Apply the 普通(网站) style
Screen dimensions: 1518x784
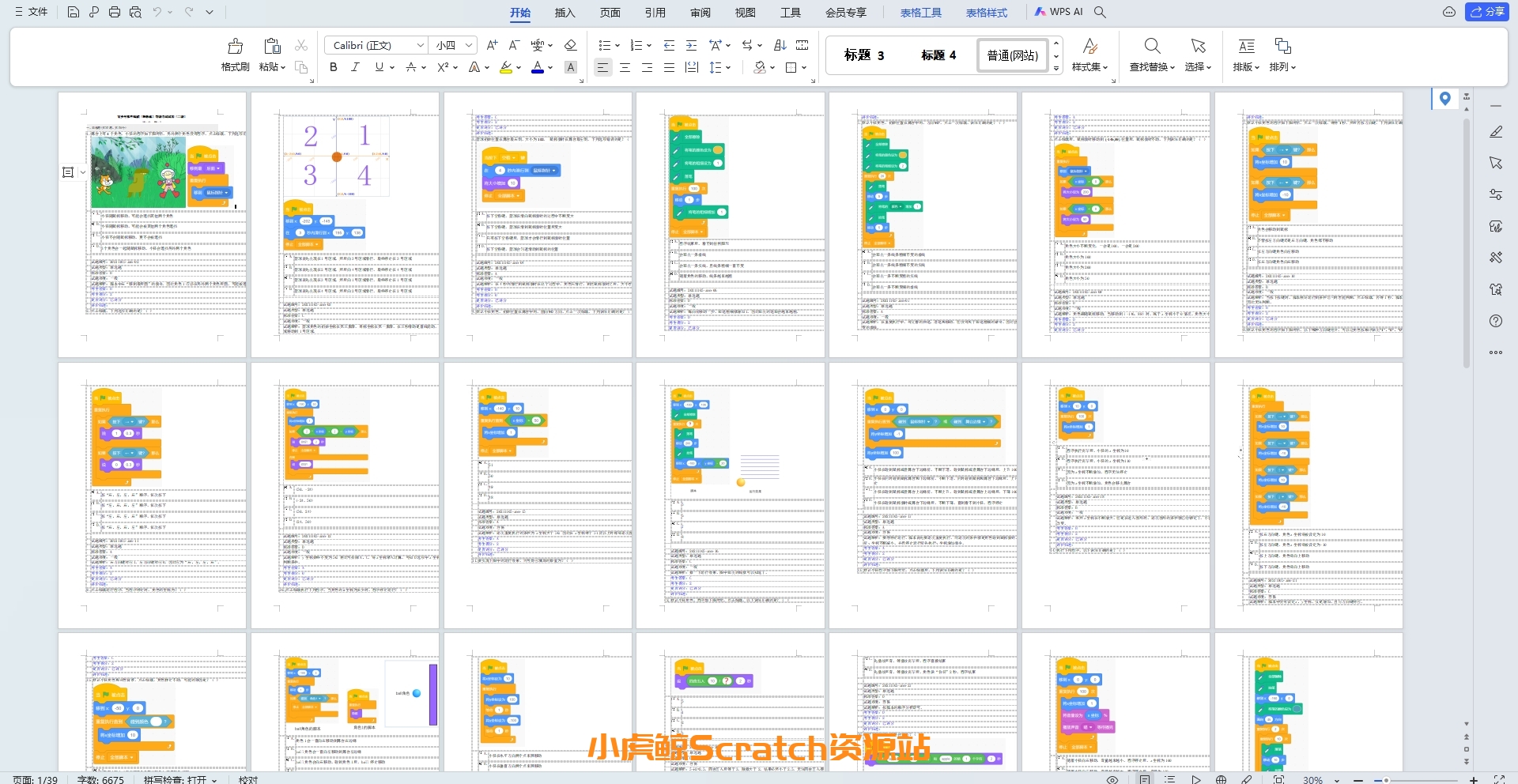click(1013, 55)
